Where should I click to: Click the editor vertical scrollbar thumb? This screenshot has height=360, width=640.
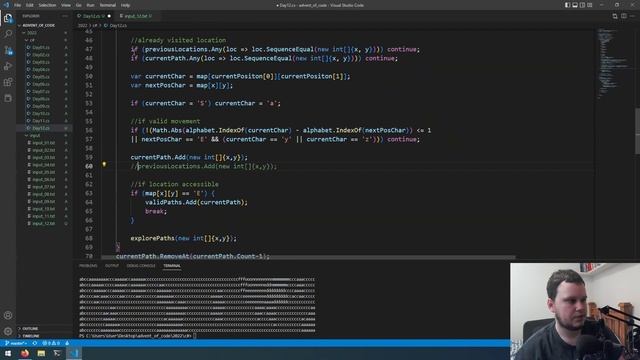(637, 131)
